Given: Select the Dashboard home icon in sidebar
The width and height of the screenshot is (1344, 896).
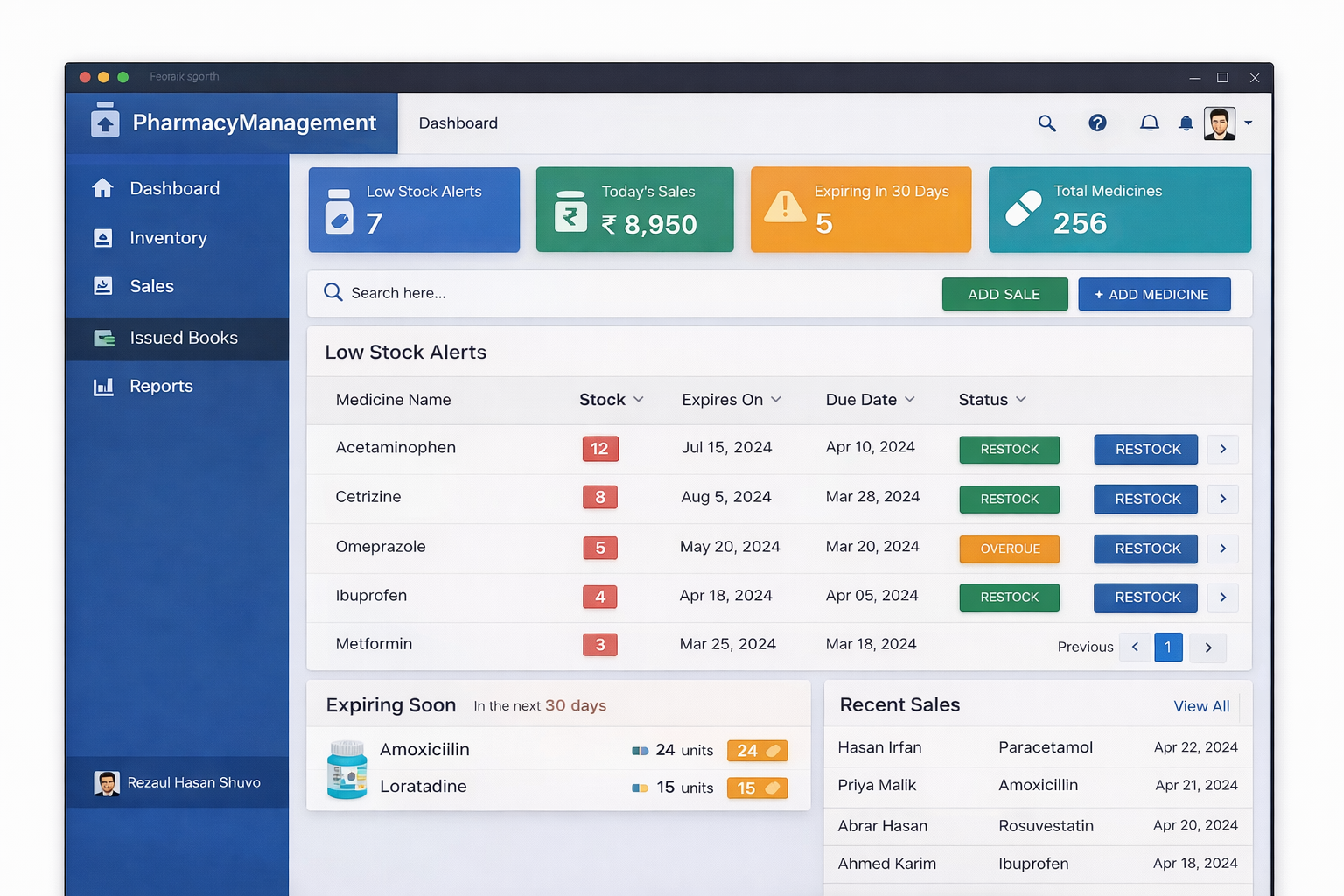Looking at the screenshot, I should (103, 187).
